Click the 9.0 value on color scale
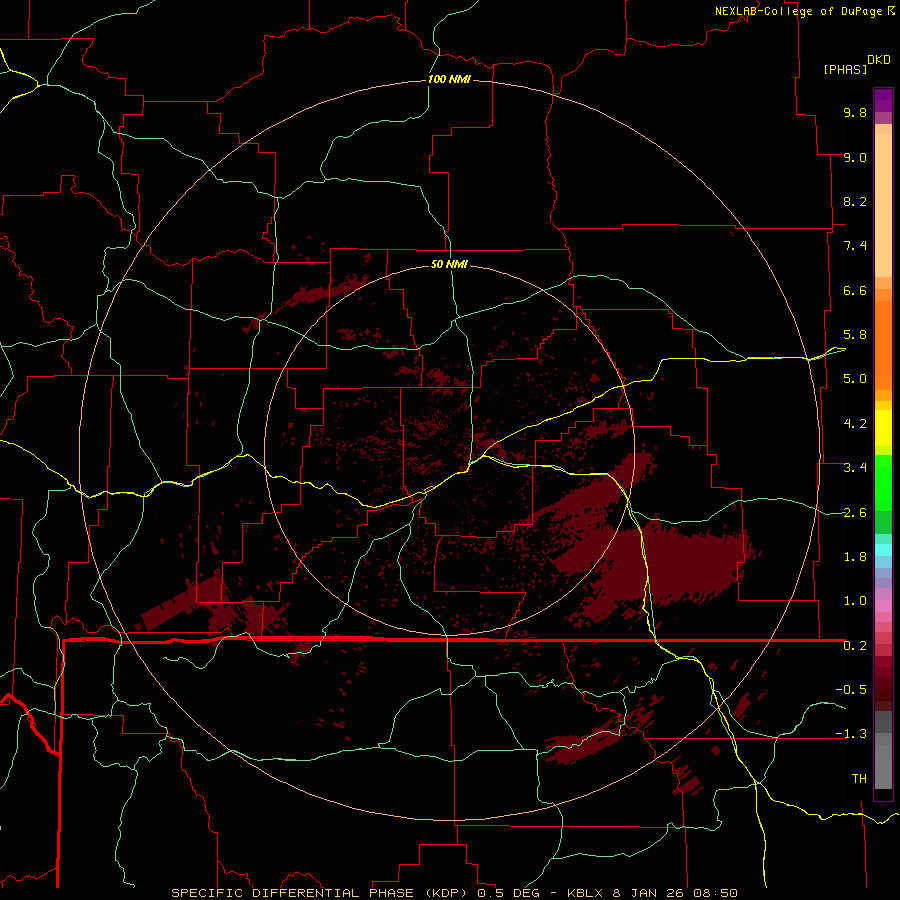900x900 pixels. (x=855, y=157)
